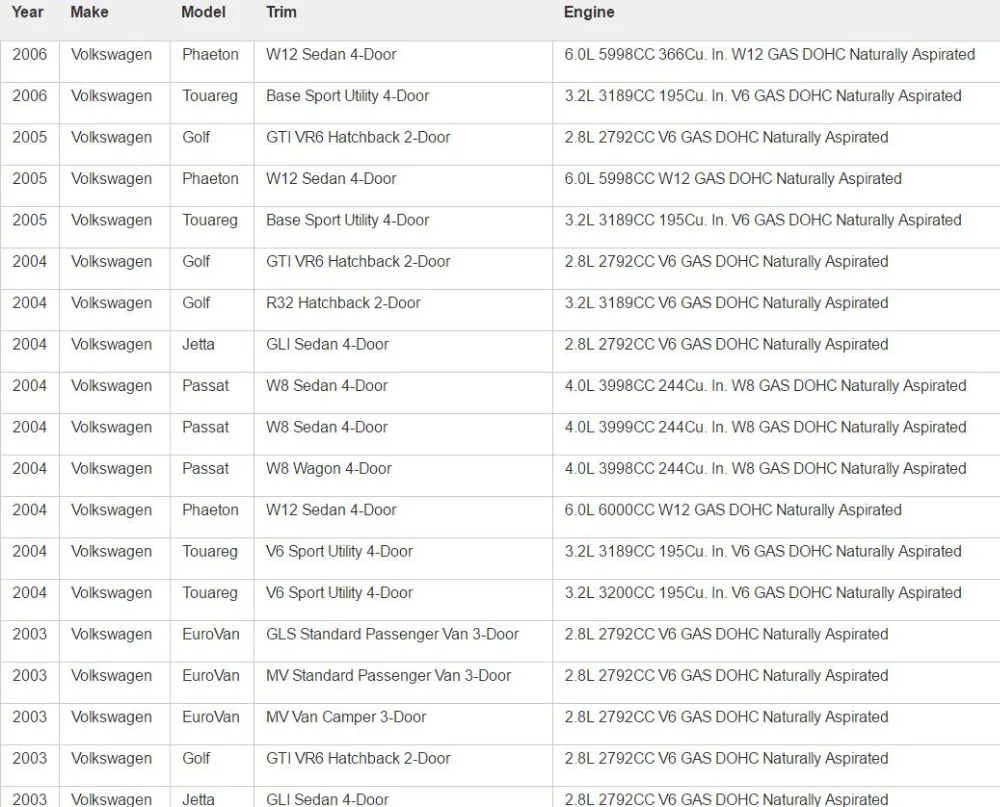The image size is (1000, 807).
Task: Click Touareg model in the 2006 row
Action: (210, 96)
